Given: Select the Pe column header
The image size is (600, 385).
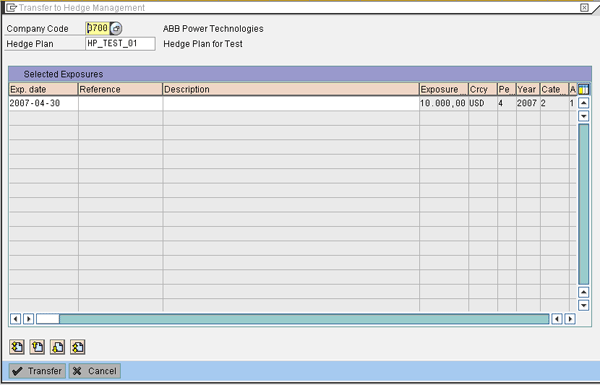Looking at the screenshot, I should [507, 89].
